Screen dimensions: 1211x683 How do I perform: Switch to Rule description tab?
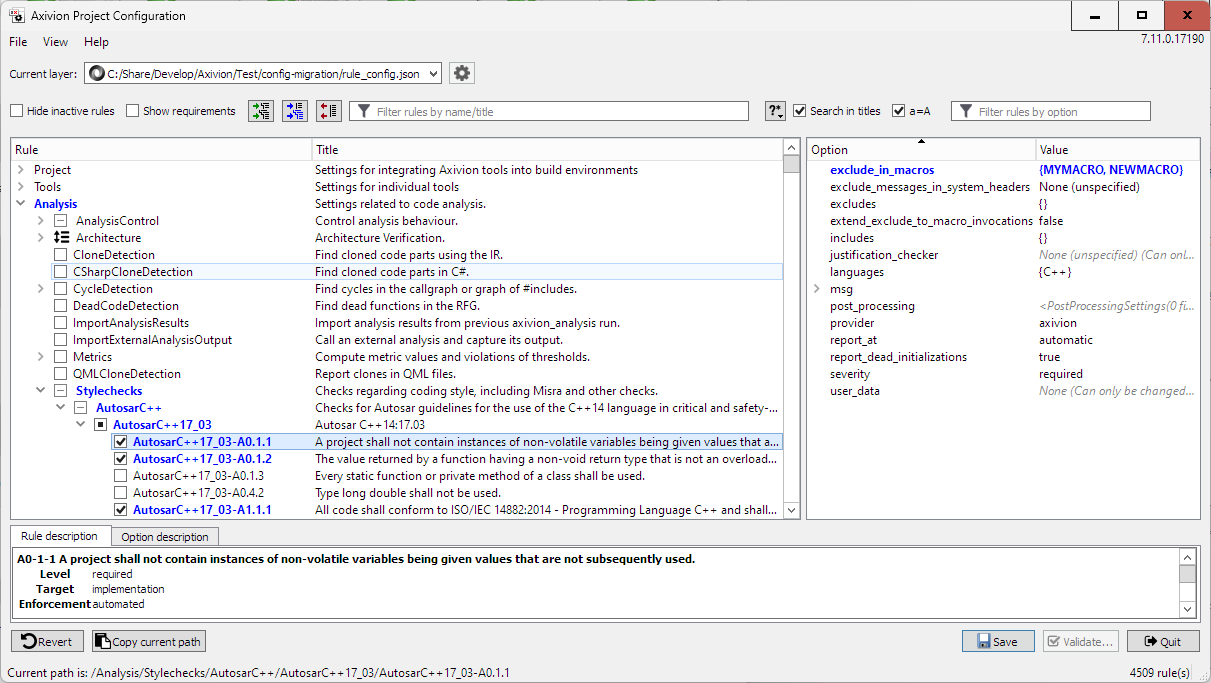click(60, 536)
